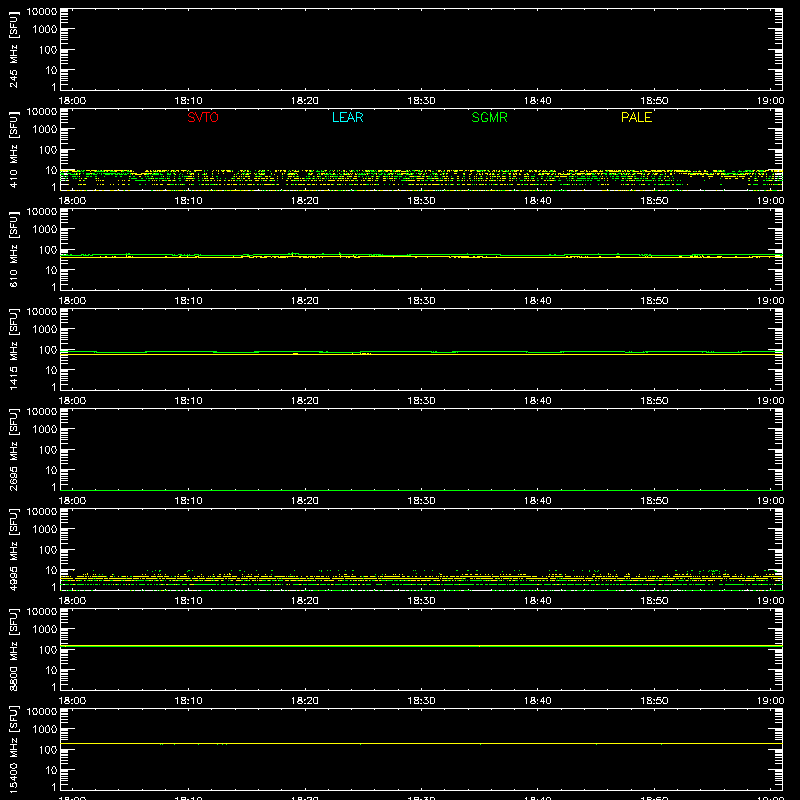This screenshot has width=800, height=800.
Task: Click 18:20 tick under the 4995 MHz panel
Action: [305, 601]
